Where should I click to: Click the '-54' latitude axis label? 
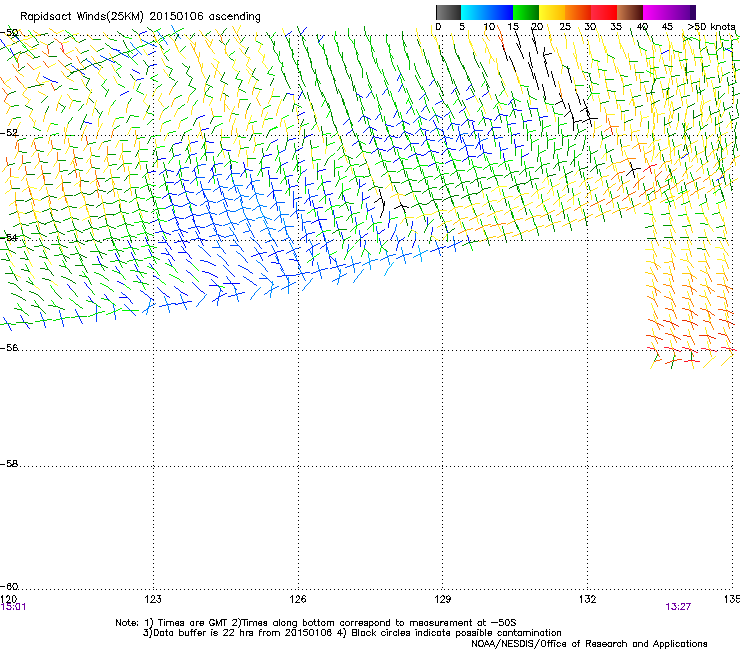9,237
